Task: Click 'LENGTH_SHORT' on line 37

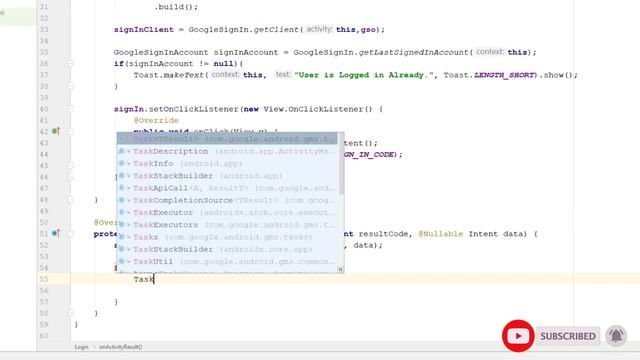Action: 504,75
